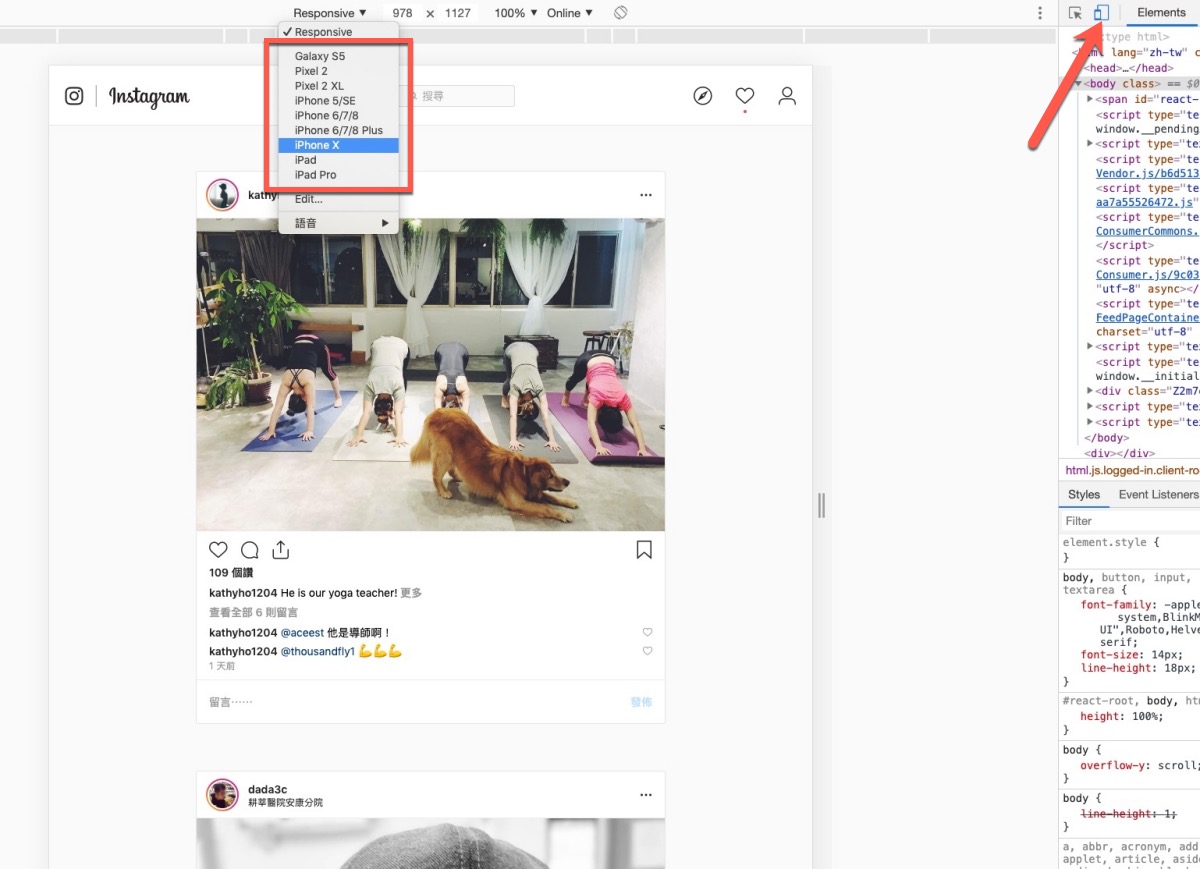Edit the viewport width field 978
This screenshot has width=1200, height=869.
(402, 13)
